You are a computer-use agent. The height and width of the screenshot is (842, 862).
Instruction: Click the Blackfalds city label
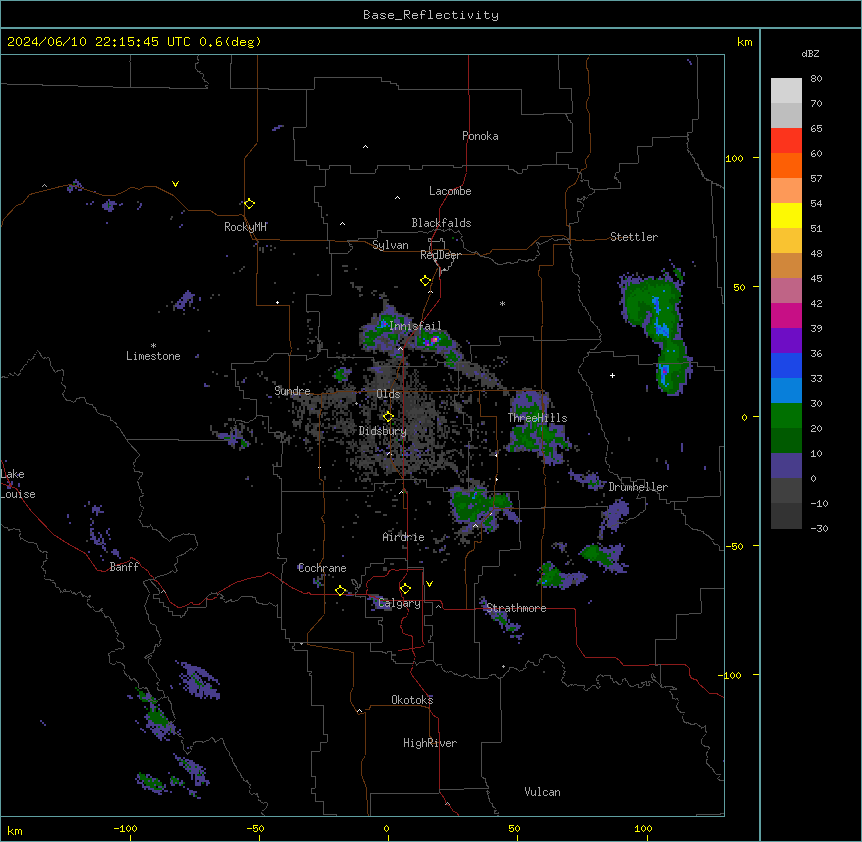(441, 223)
